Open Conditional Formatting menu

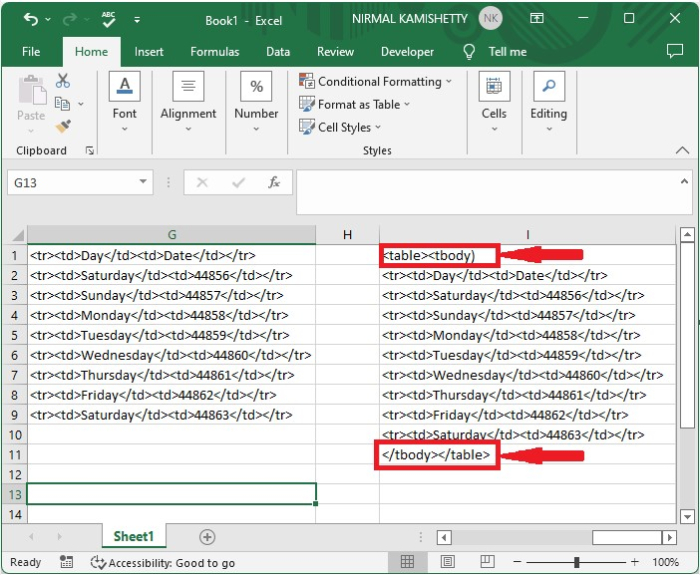click(x=375, y=82)
